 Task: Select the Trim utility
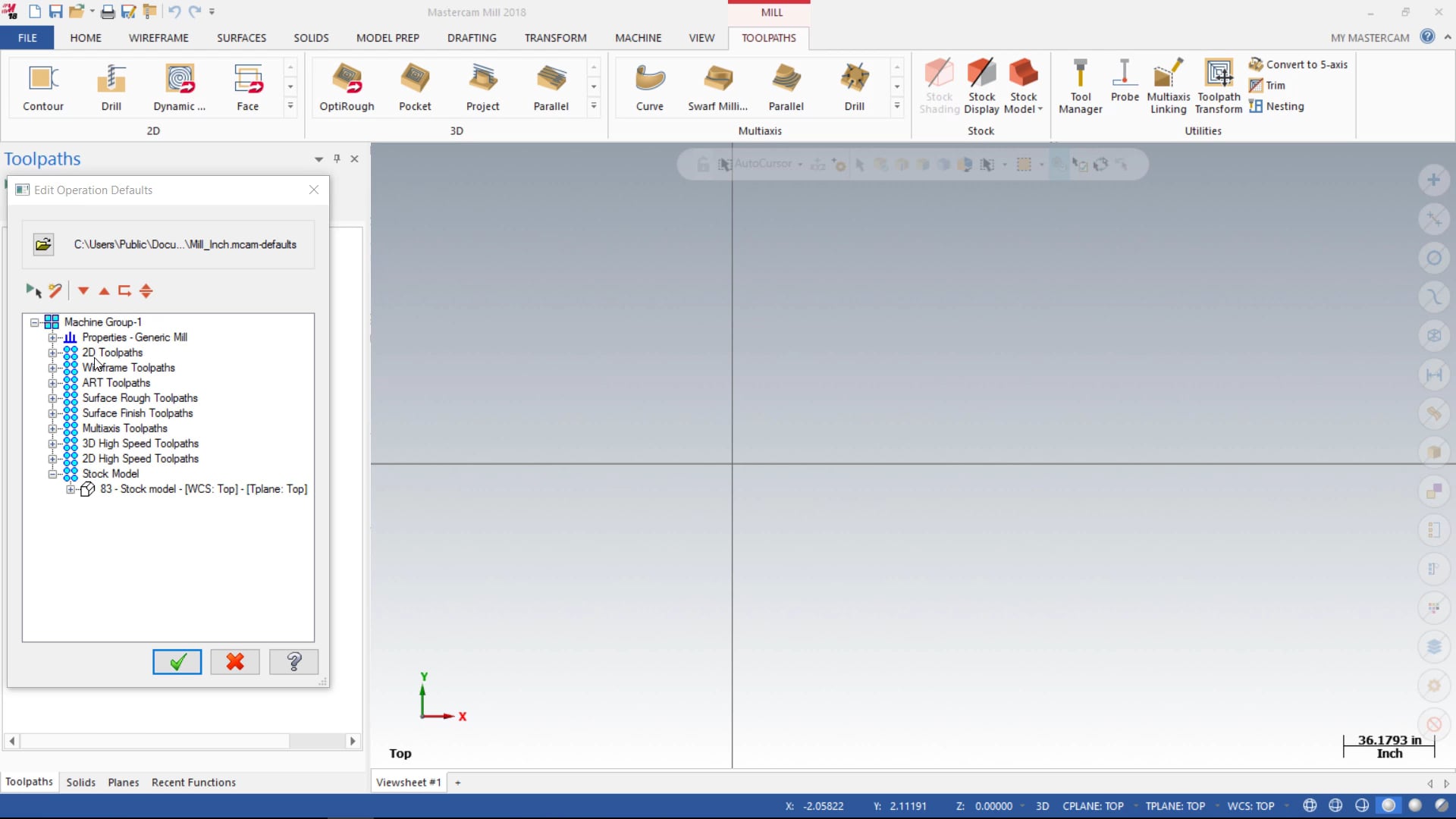1267,86
